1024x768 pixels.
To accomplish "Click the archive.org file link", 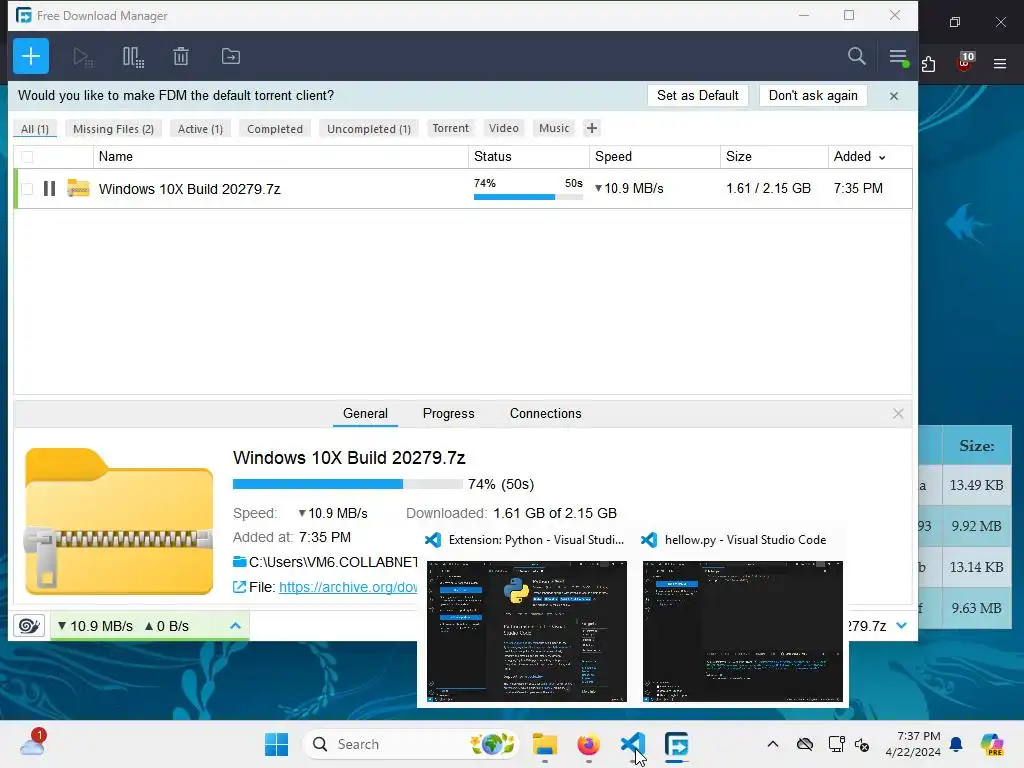I will 348,587.
